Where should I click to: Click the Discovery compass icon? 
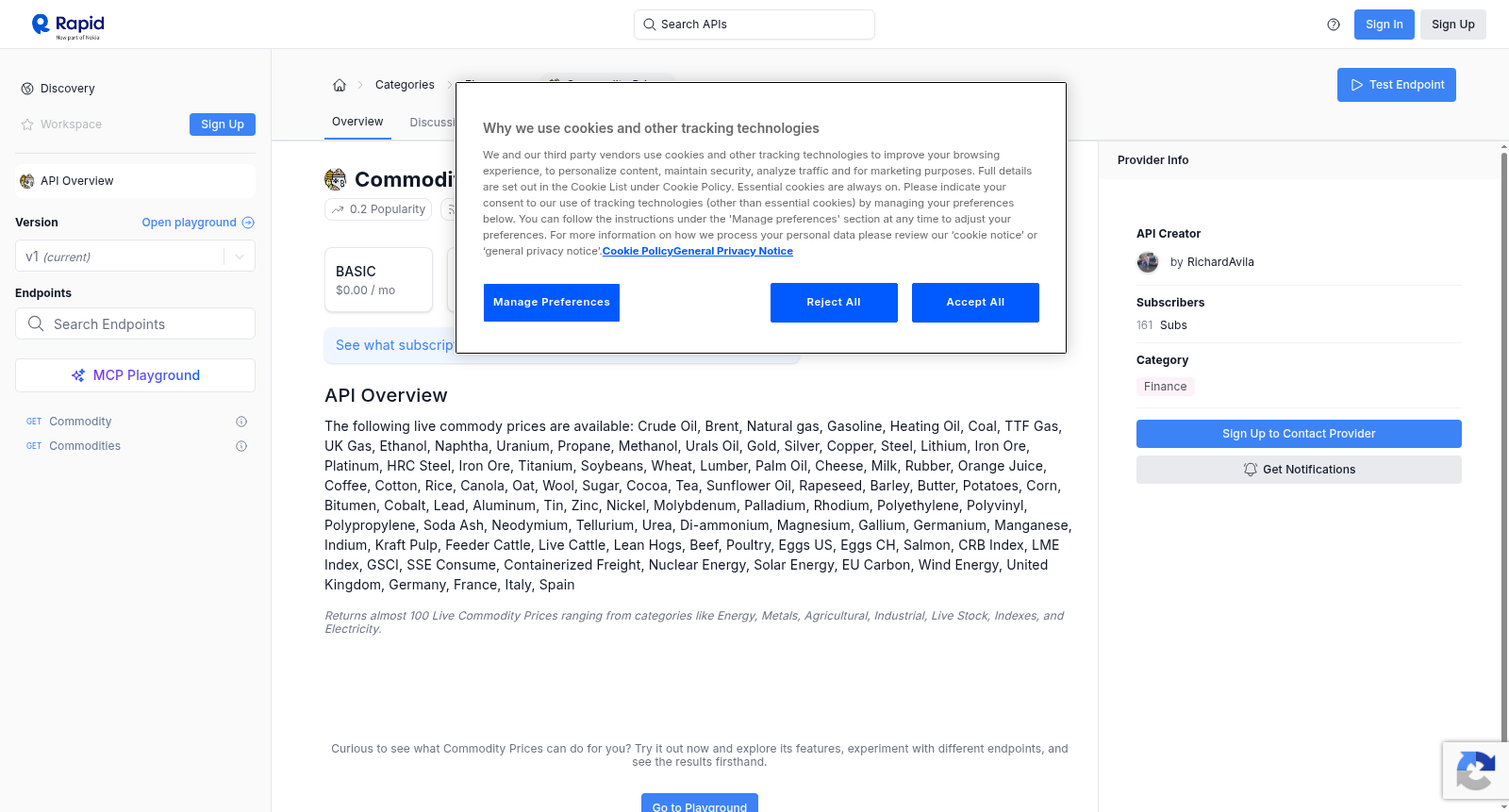tap(27, 89)
